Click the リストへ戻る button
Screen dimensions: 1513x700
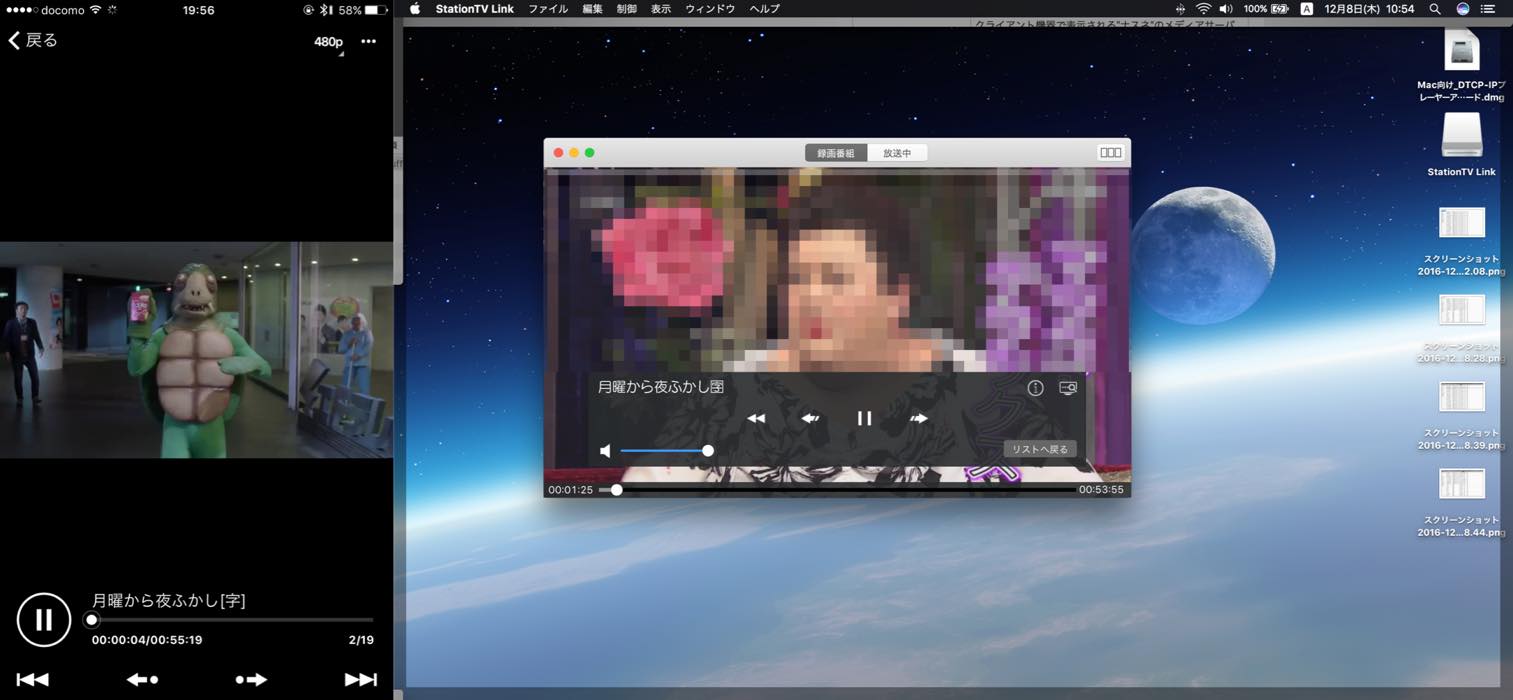[x=1040, y=449]
